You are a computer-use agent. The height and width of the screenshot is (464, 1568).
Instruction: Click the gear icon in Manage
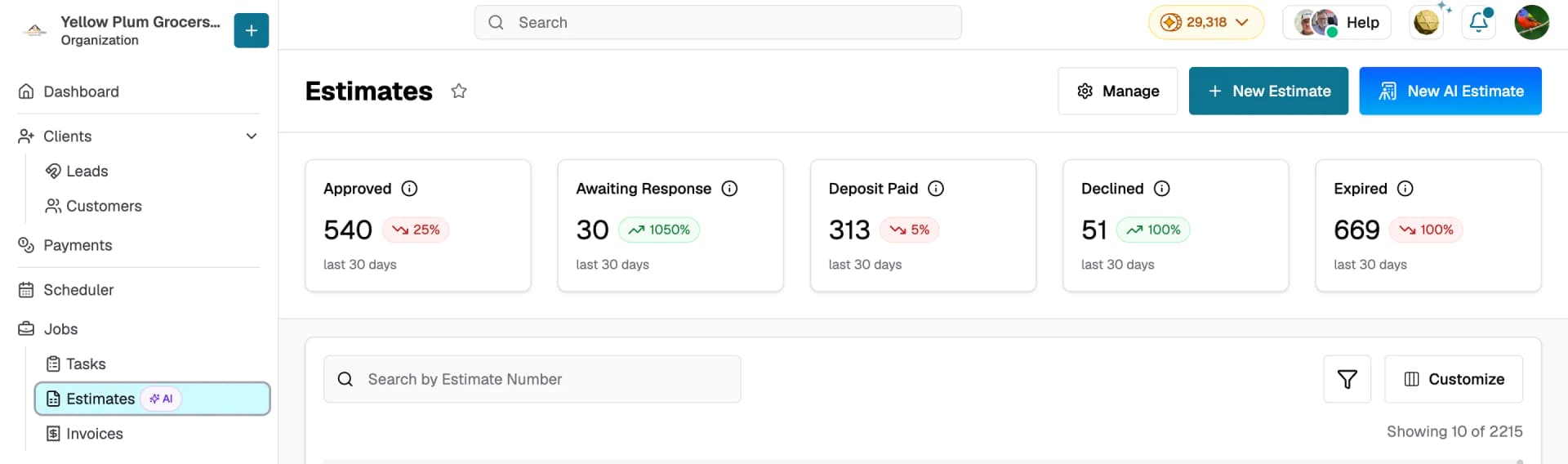pyautogui.click(x=1085, y=91)
